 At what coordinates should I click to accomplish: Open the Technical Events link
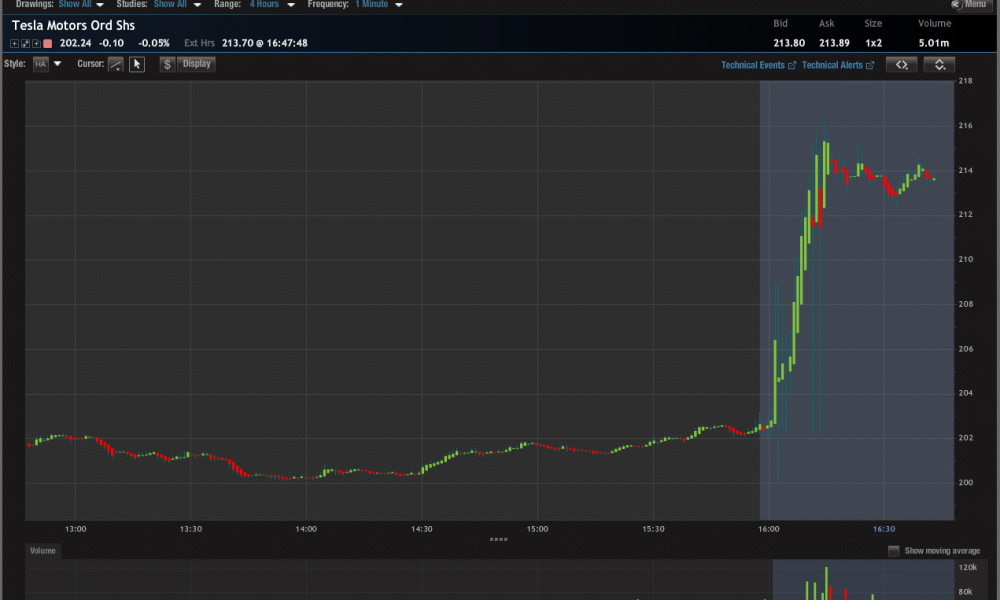758,65
